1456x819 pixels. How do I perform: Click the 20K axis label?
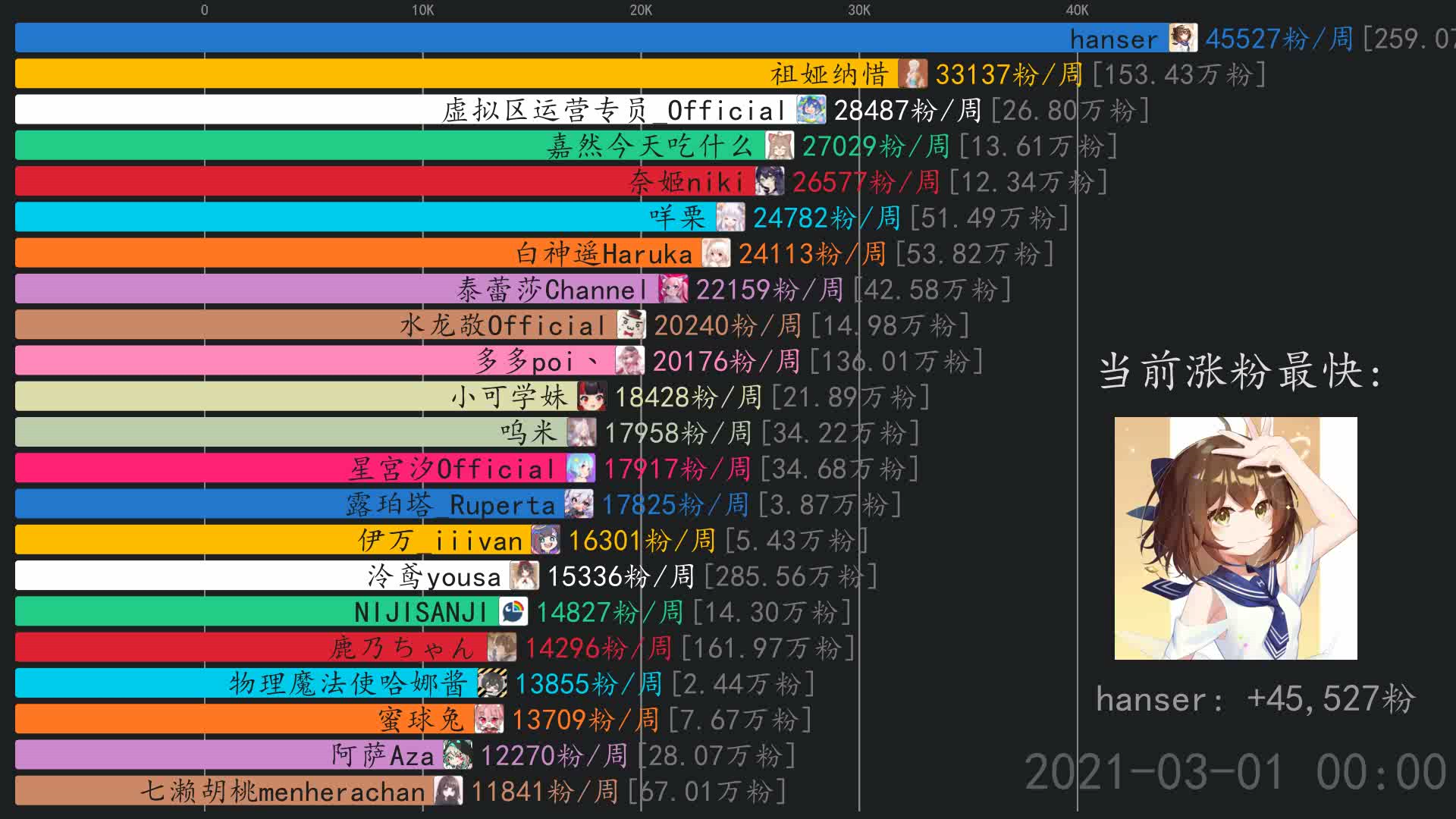641,10
